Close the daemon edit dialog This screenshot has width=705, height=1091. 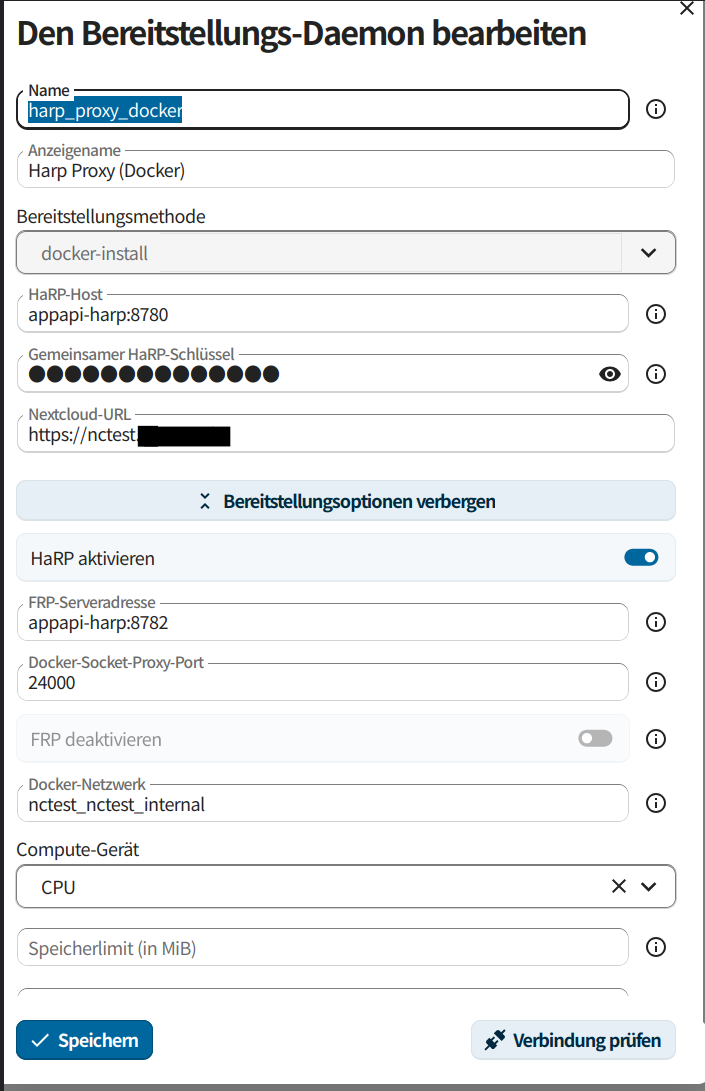pyautogui.click(x=687, y=8)
